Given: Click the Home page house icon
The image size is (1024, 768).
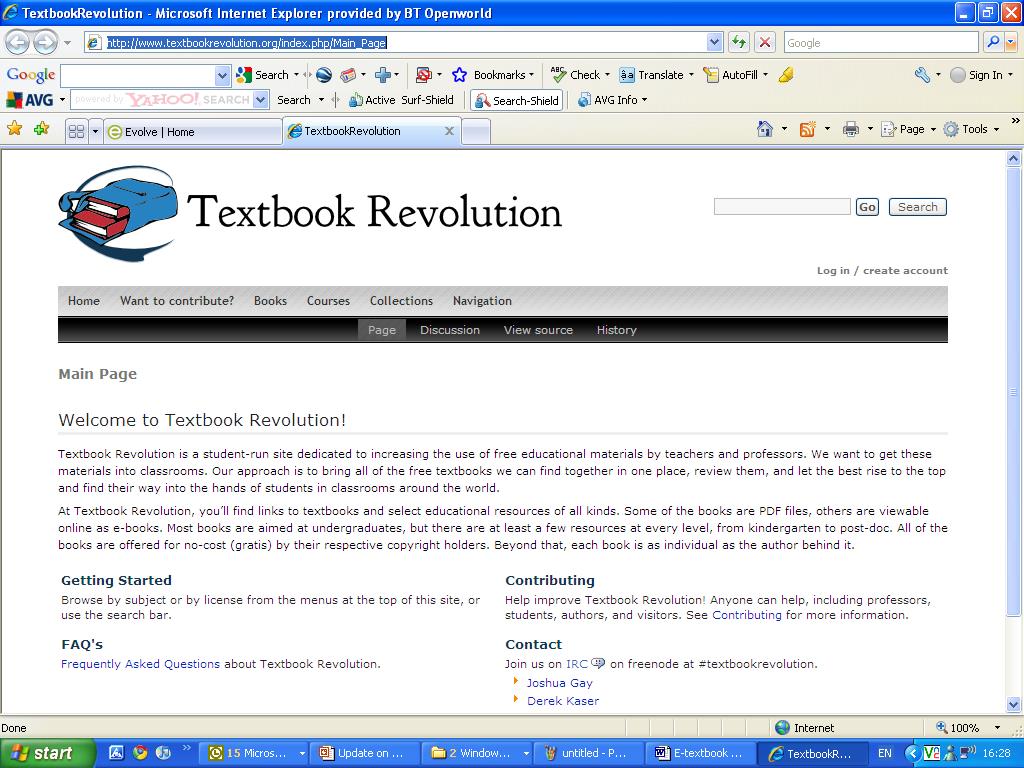Looking at the screenshot, I should tap(765, 129).
